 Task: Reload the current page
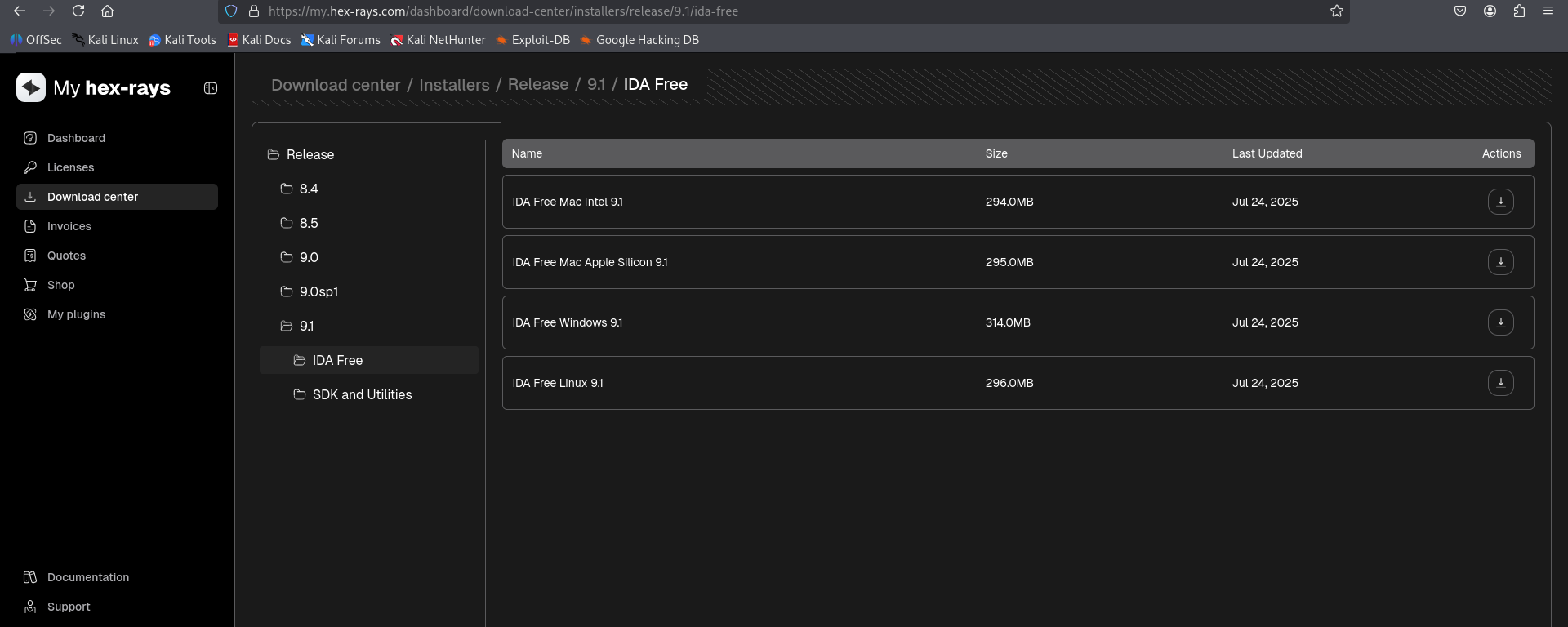pyautogui.click(x=78, y=11)
